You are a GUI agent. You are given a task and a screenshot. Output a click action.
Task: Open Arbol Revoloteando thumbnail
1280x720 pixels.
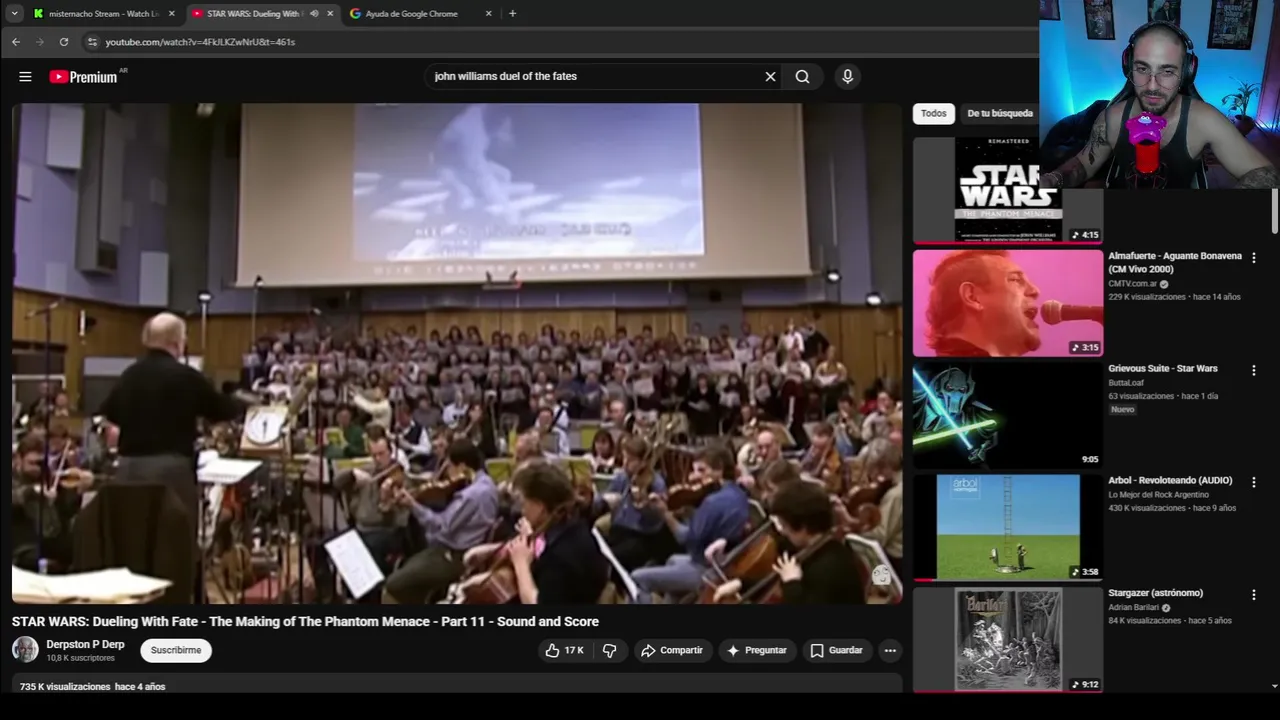coord(1008,527)
